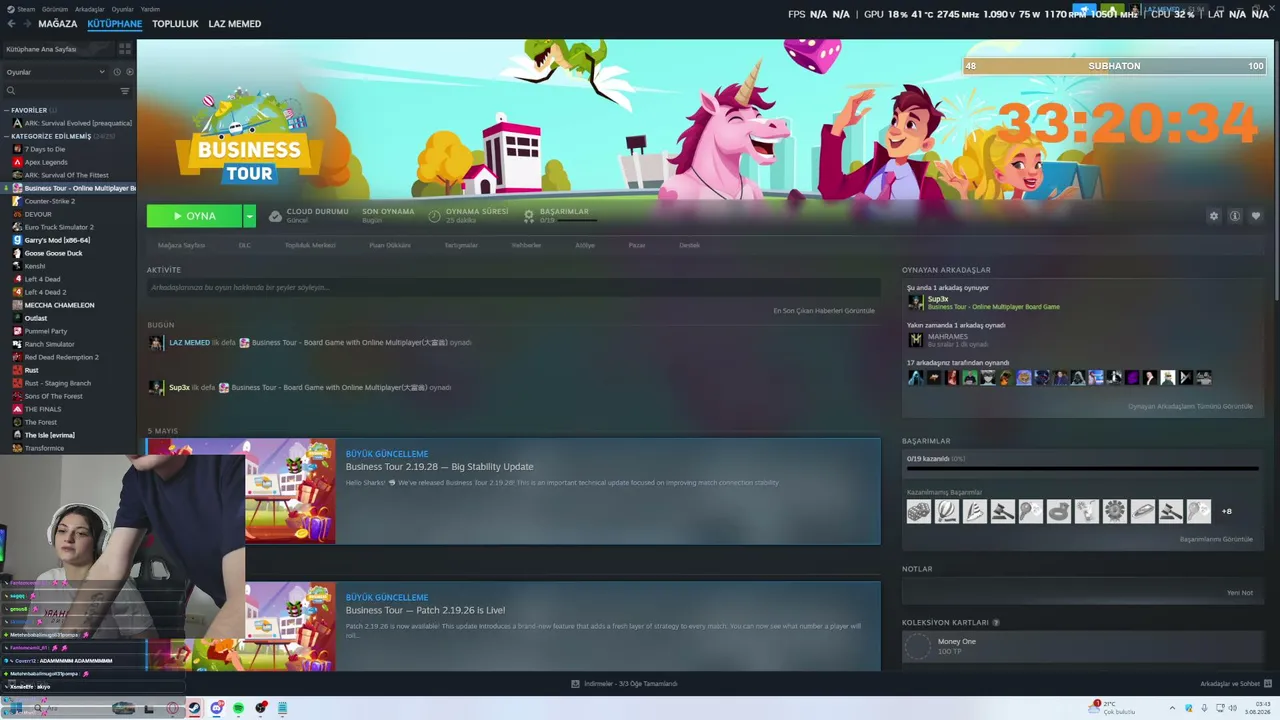The height and width of the screenshot is (720, 1280).
Task: Open the Atölye link
Action: point(585,245)
